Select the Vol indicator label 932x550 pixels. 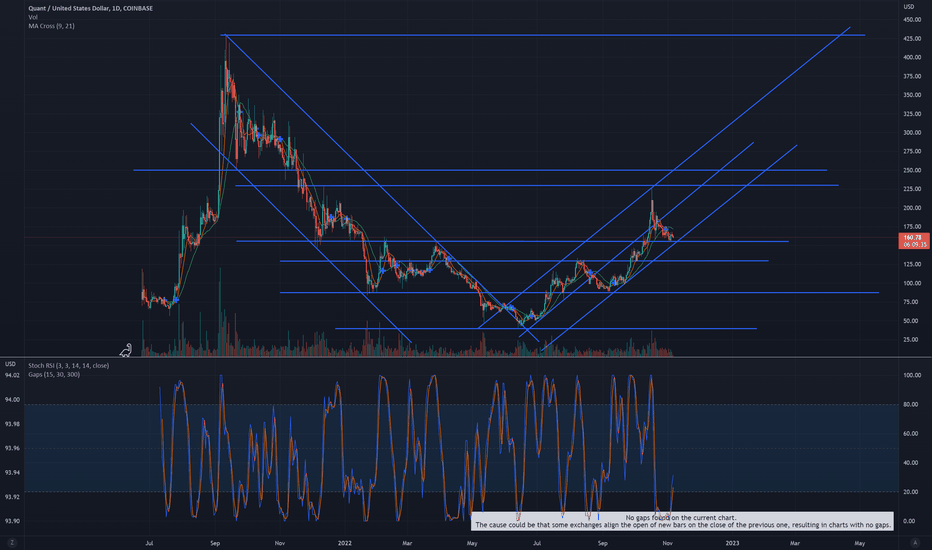[x=33, y=17]
